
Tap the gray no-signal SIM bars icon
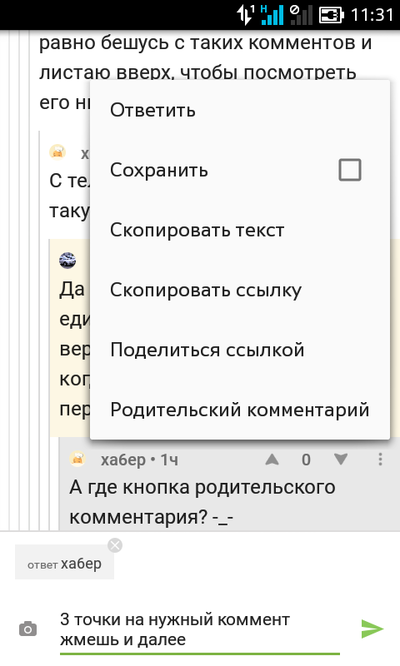click(x=301, y=15)
